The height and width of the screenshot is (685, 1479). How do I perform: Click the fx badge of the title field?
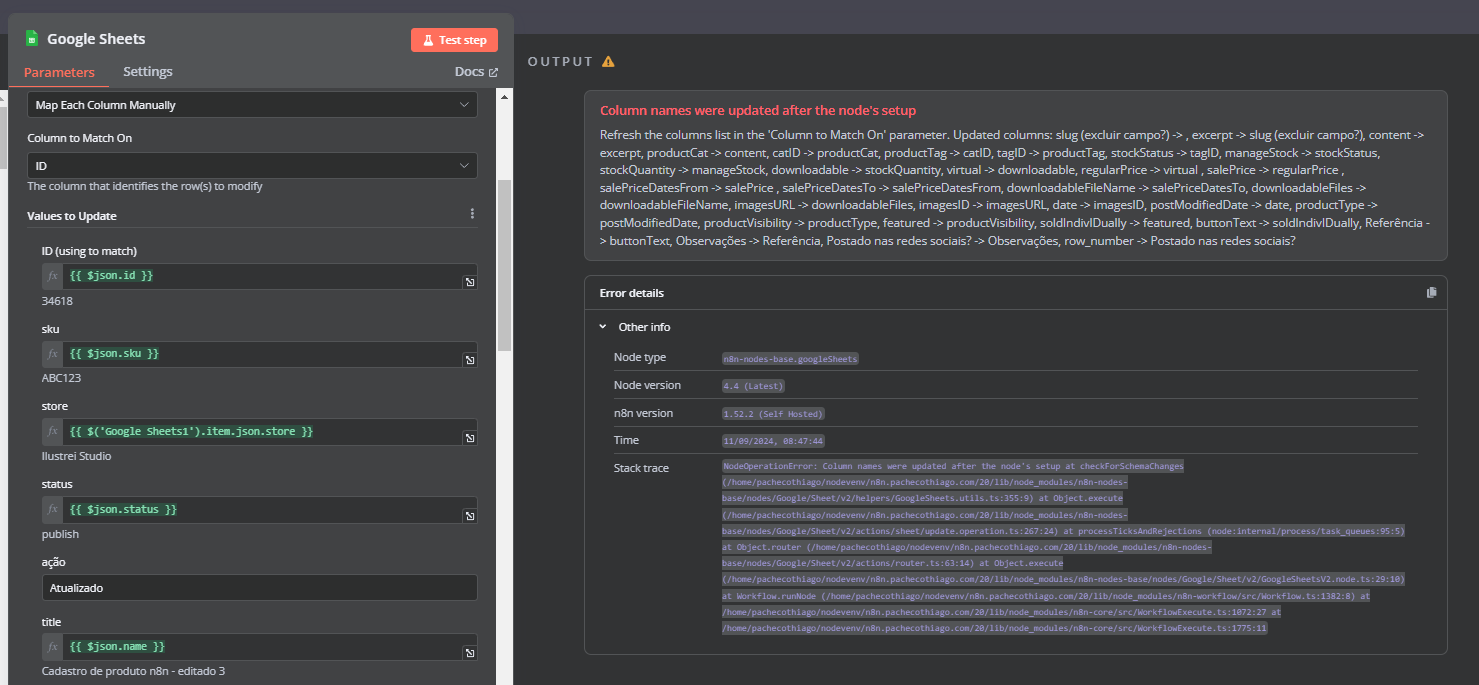point(53,647)
